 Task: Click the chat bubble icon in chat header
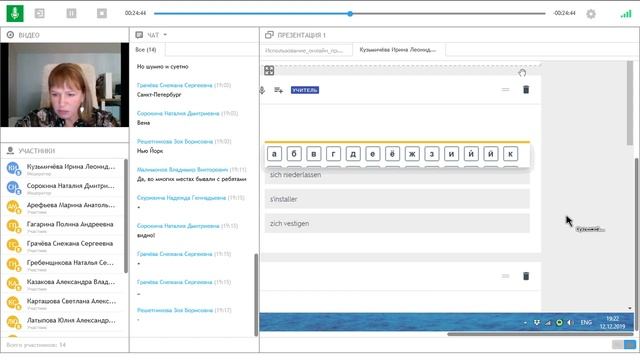[139, 35]
